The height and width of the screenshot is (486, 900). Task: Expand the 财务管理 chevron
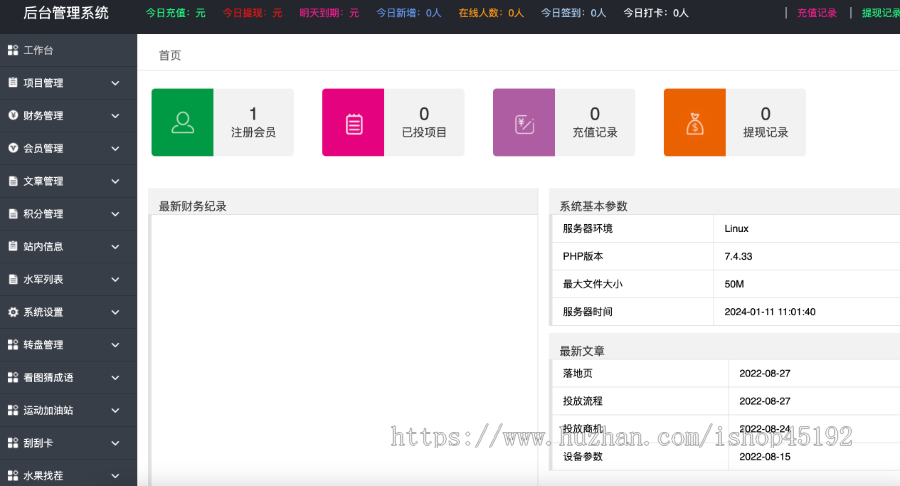[x=115, y=116]
